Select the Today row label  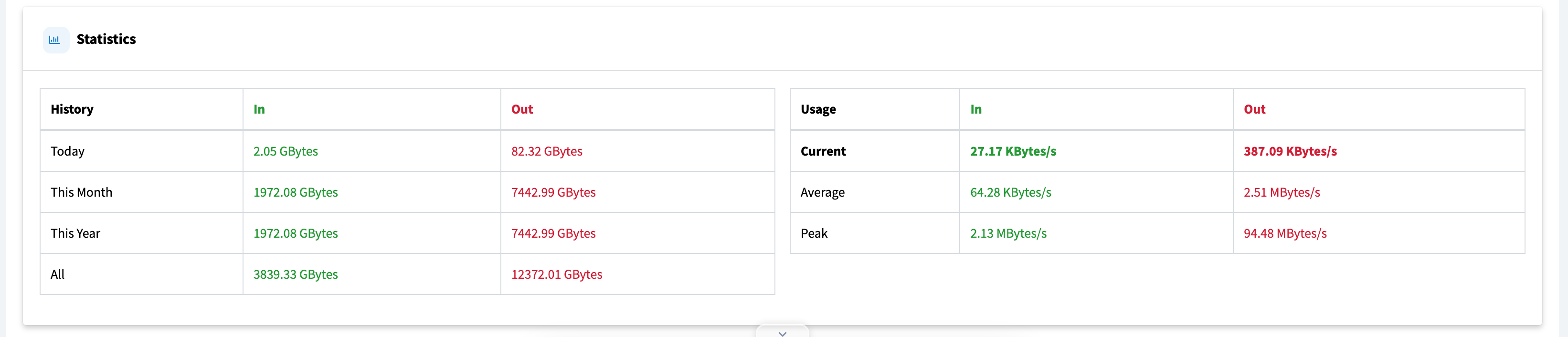[x=68, y=151]
